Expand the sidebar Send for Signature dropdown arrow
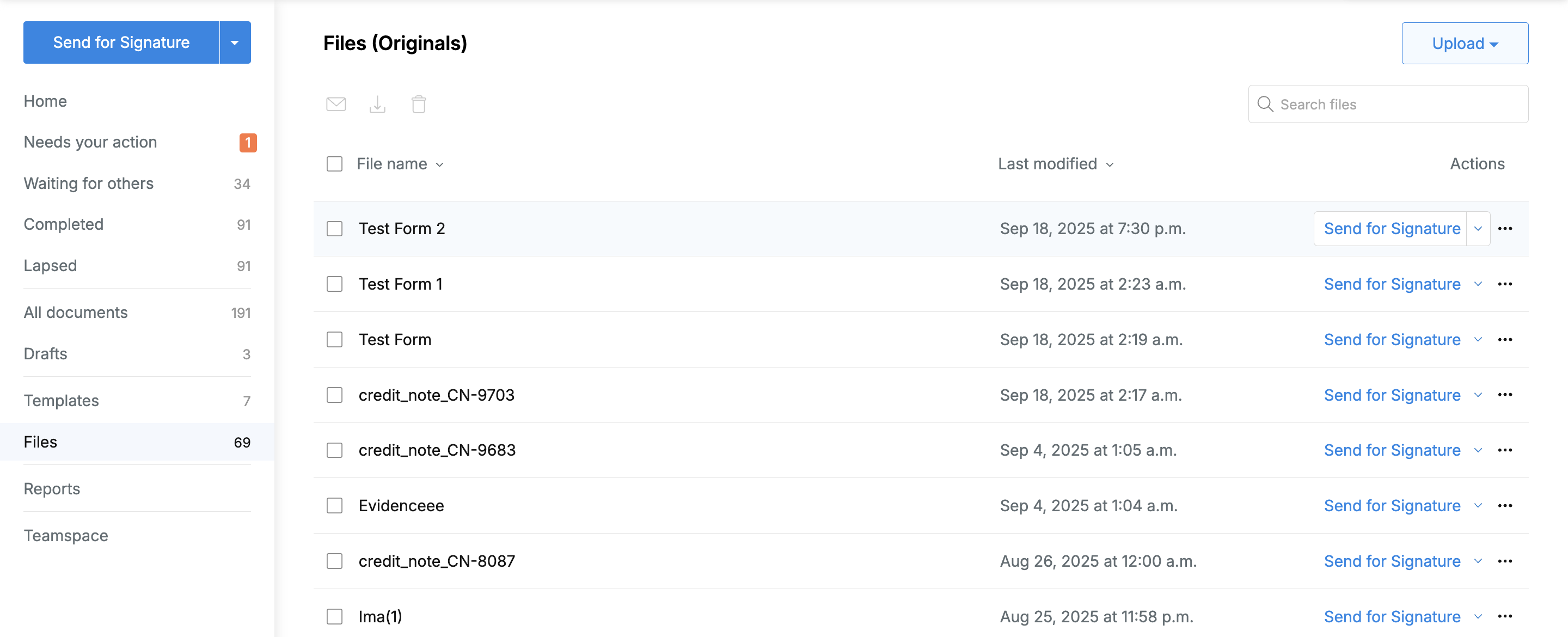 pyautogui.click(x=235, y=42)
